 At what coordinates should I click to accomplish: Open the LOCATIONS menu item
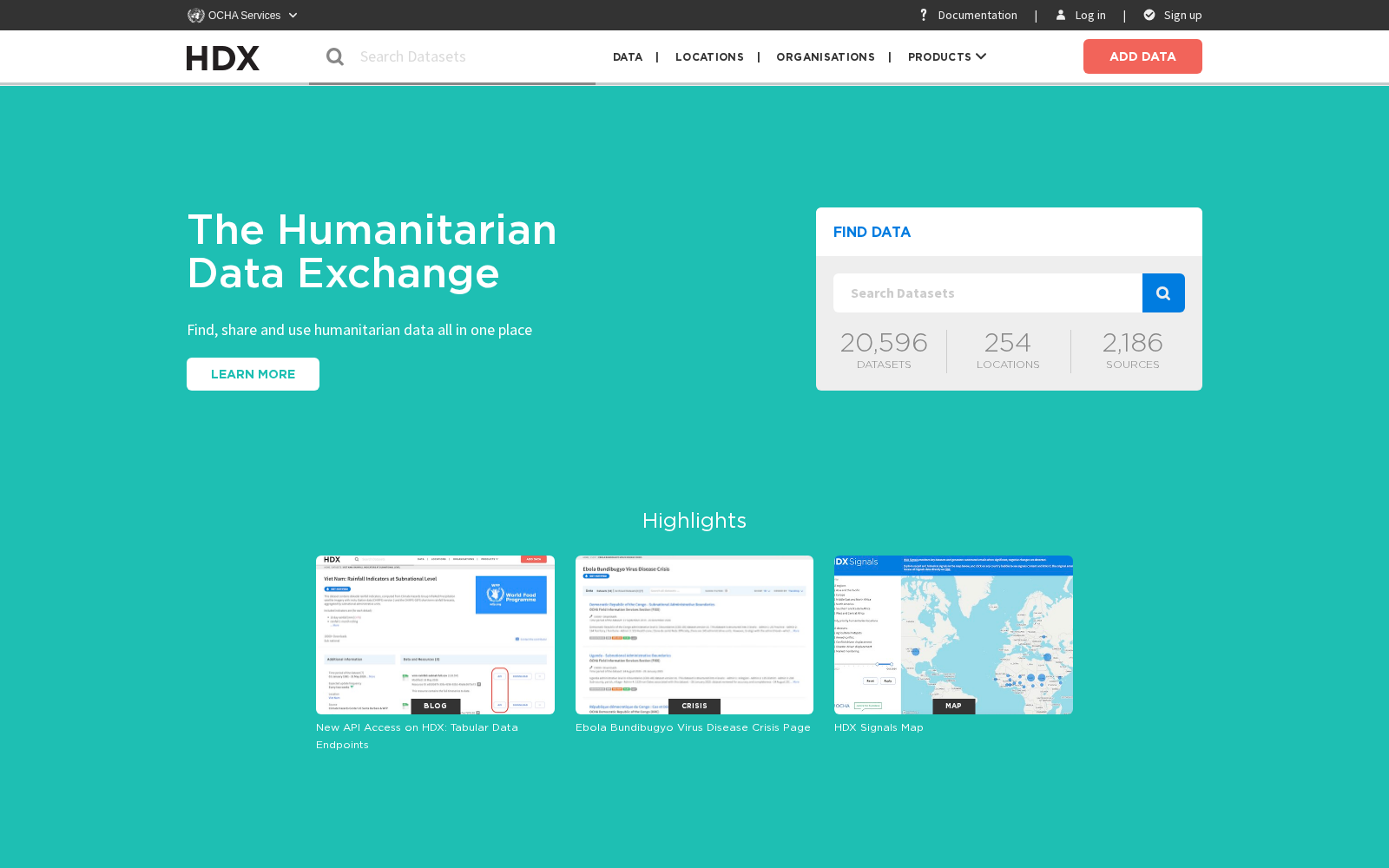click(709, 56)
